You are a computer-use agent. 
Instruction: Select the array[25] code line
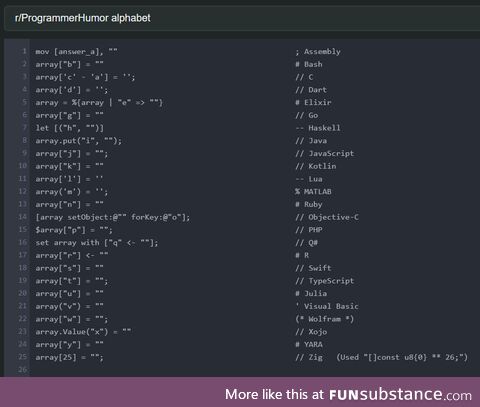pos(69,357)
